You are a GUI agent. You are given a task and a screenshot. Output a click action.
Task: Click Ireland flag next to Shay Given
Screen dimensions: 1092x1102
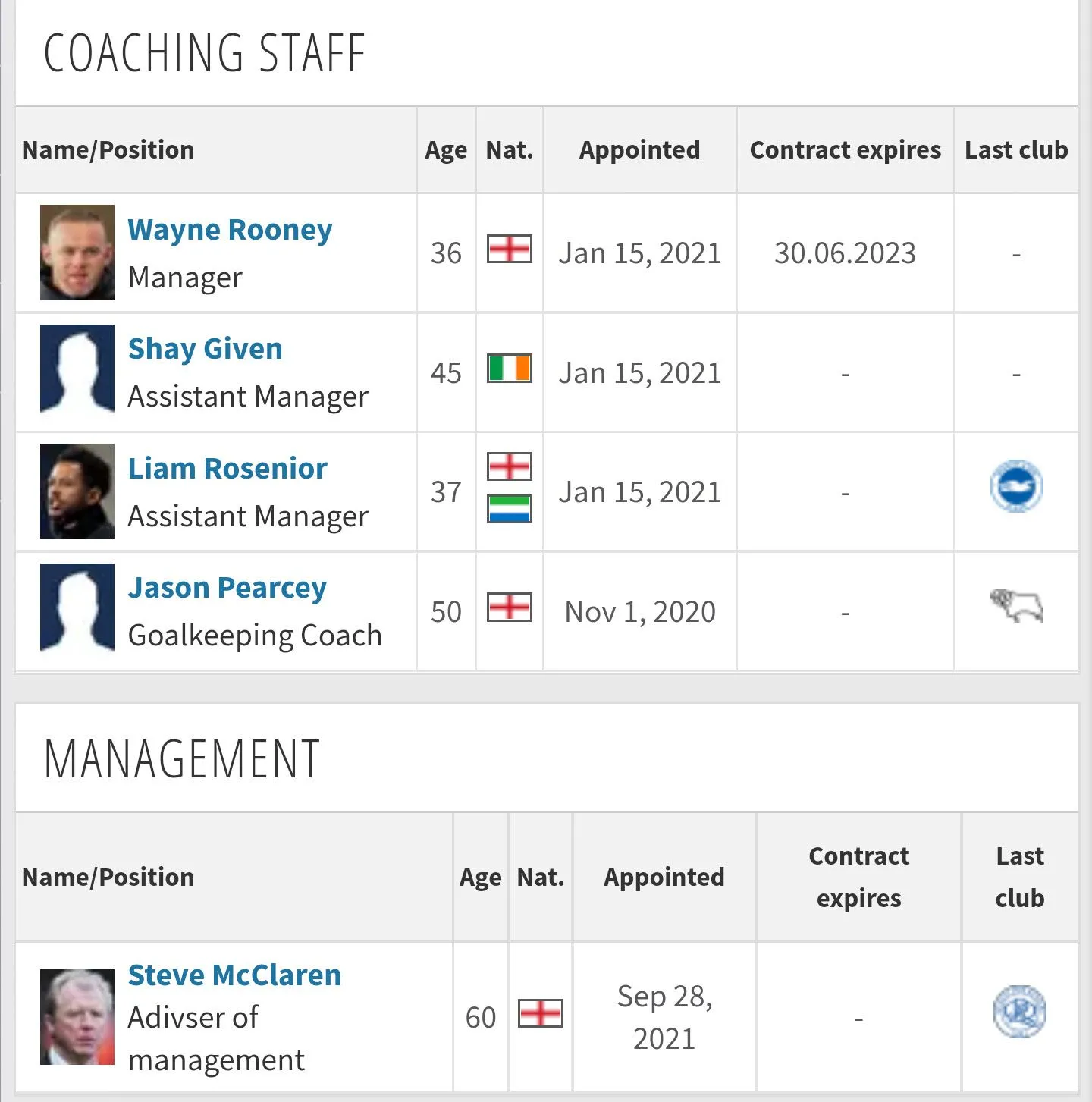[x=509, y=369]
